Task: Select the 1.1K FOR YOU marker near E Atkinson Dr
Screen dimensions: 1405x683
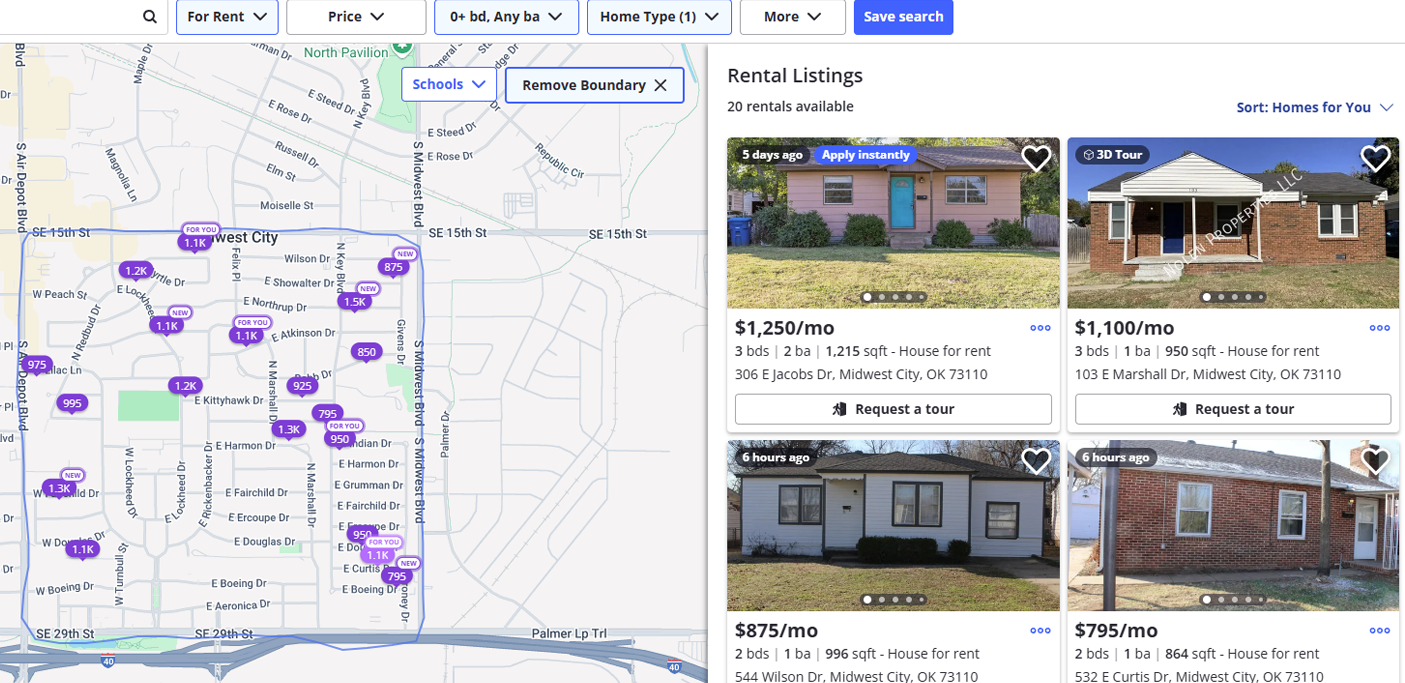Action: pyautogui.click(x=246, y=335)
